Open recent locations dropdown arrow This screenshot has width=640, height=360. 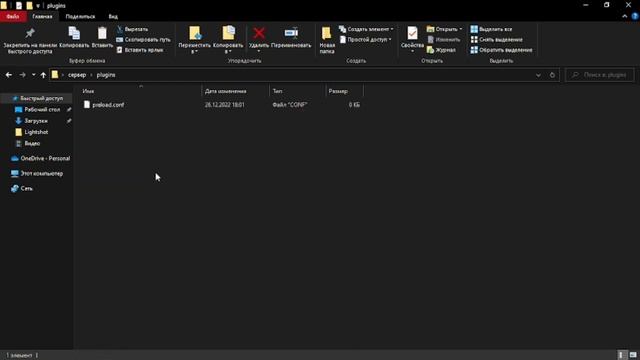33,75
